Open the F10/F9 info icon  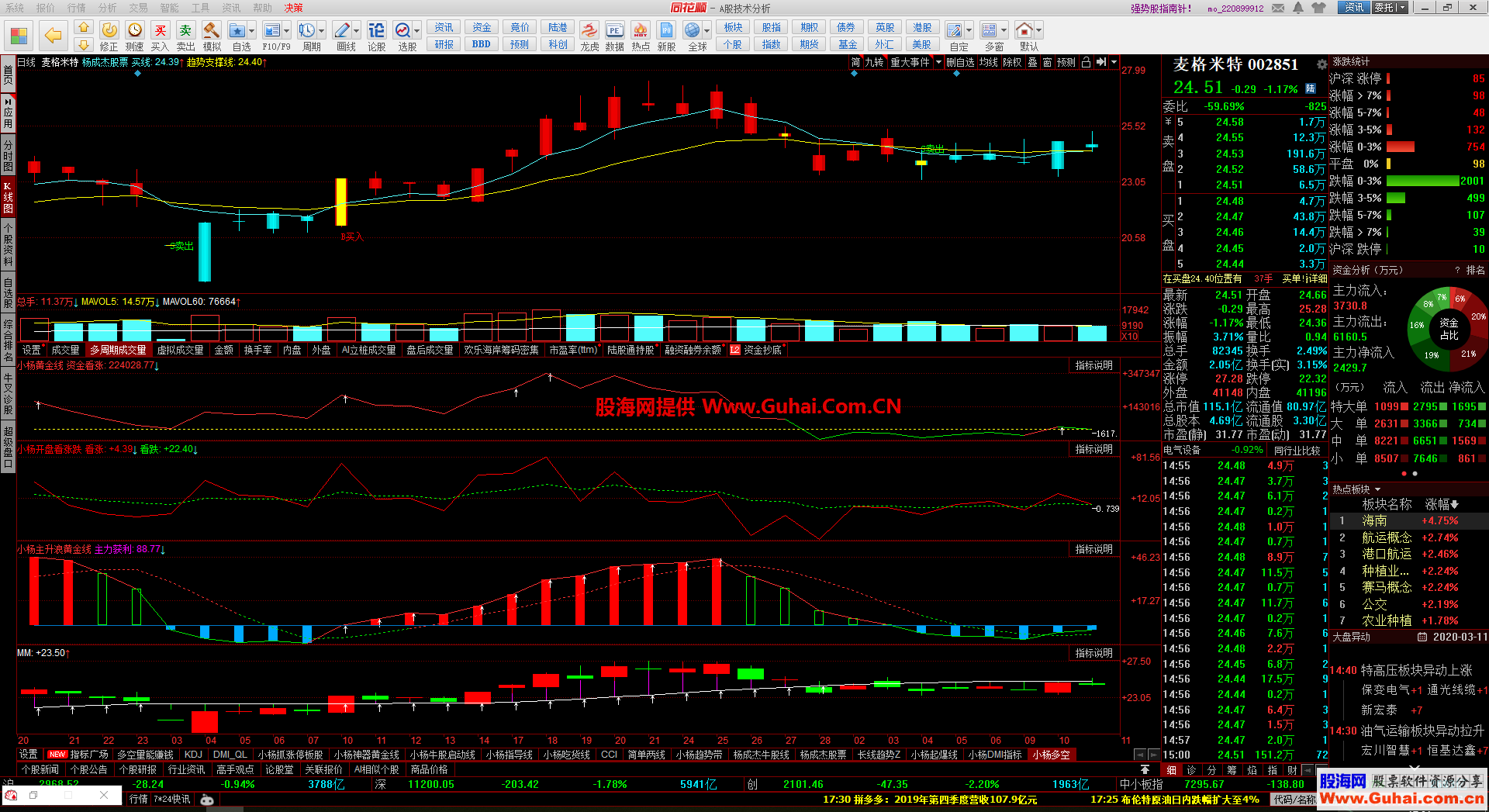pyautogui.click(x=272, y=30)
